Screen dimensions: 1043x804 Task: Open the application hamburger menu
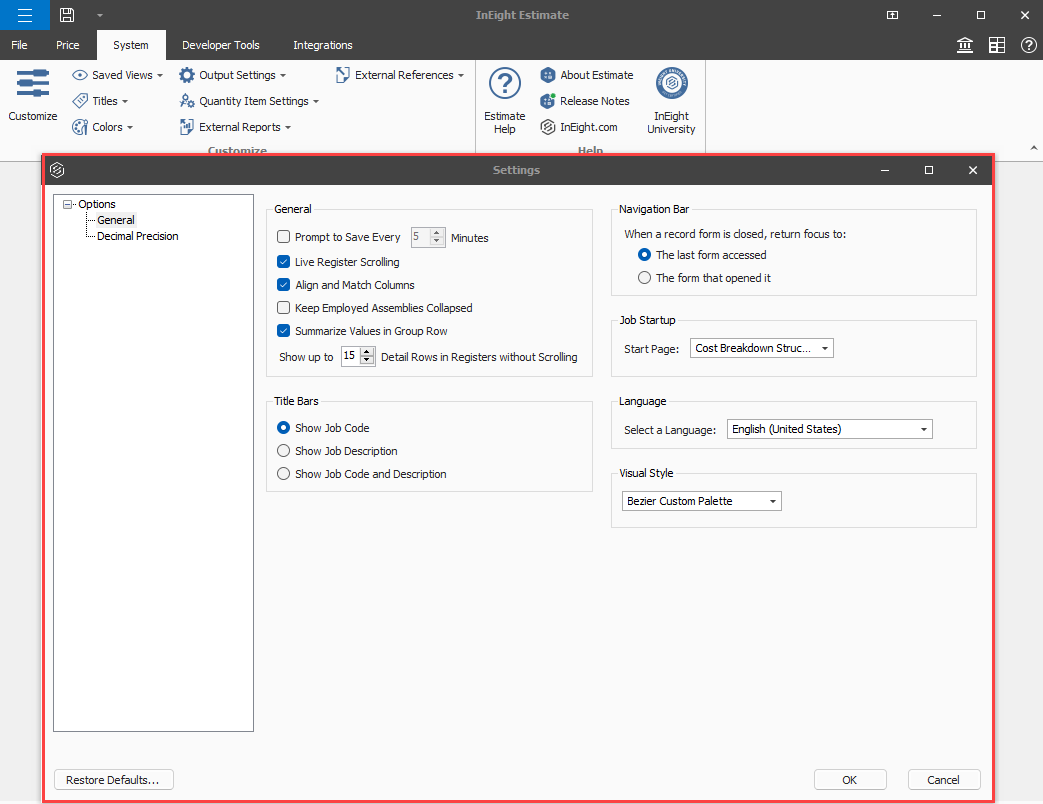click(x=25, y=15)
